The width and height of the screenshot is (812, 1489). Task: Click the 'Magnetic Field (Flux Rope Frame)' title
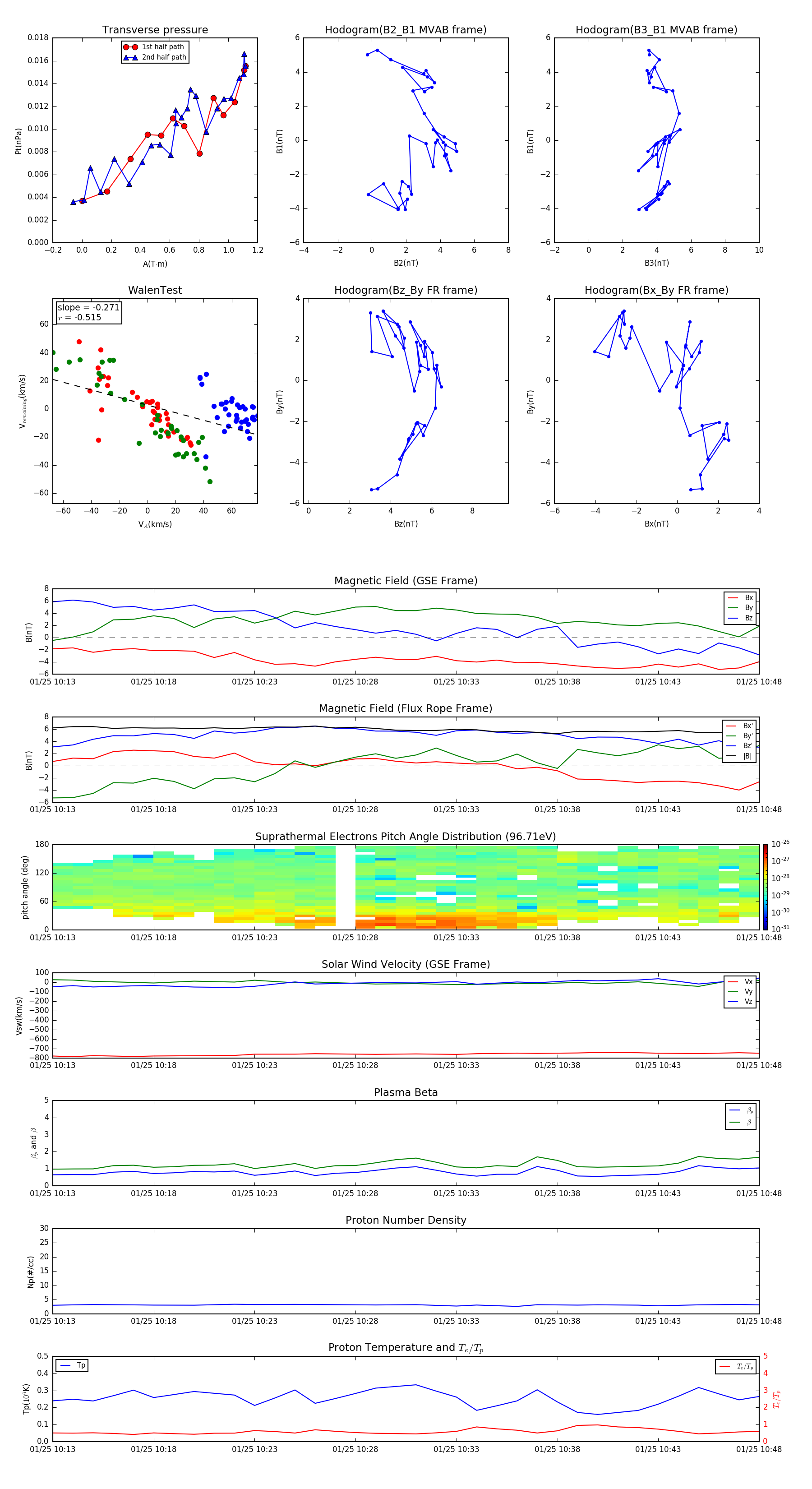click(406, 709)
